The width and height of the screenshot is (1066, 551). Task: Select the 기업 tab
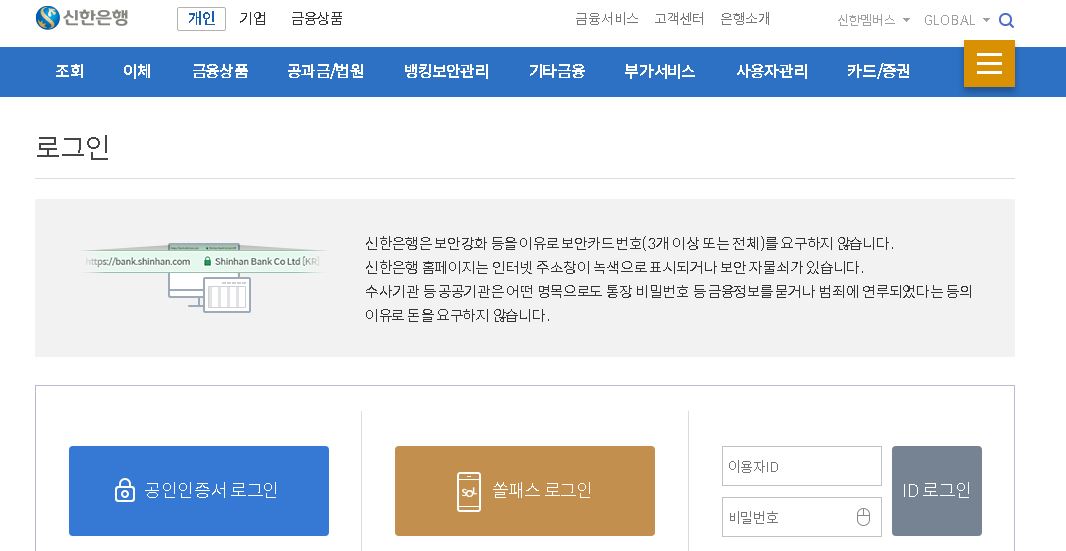point(253,18)
